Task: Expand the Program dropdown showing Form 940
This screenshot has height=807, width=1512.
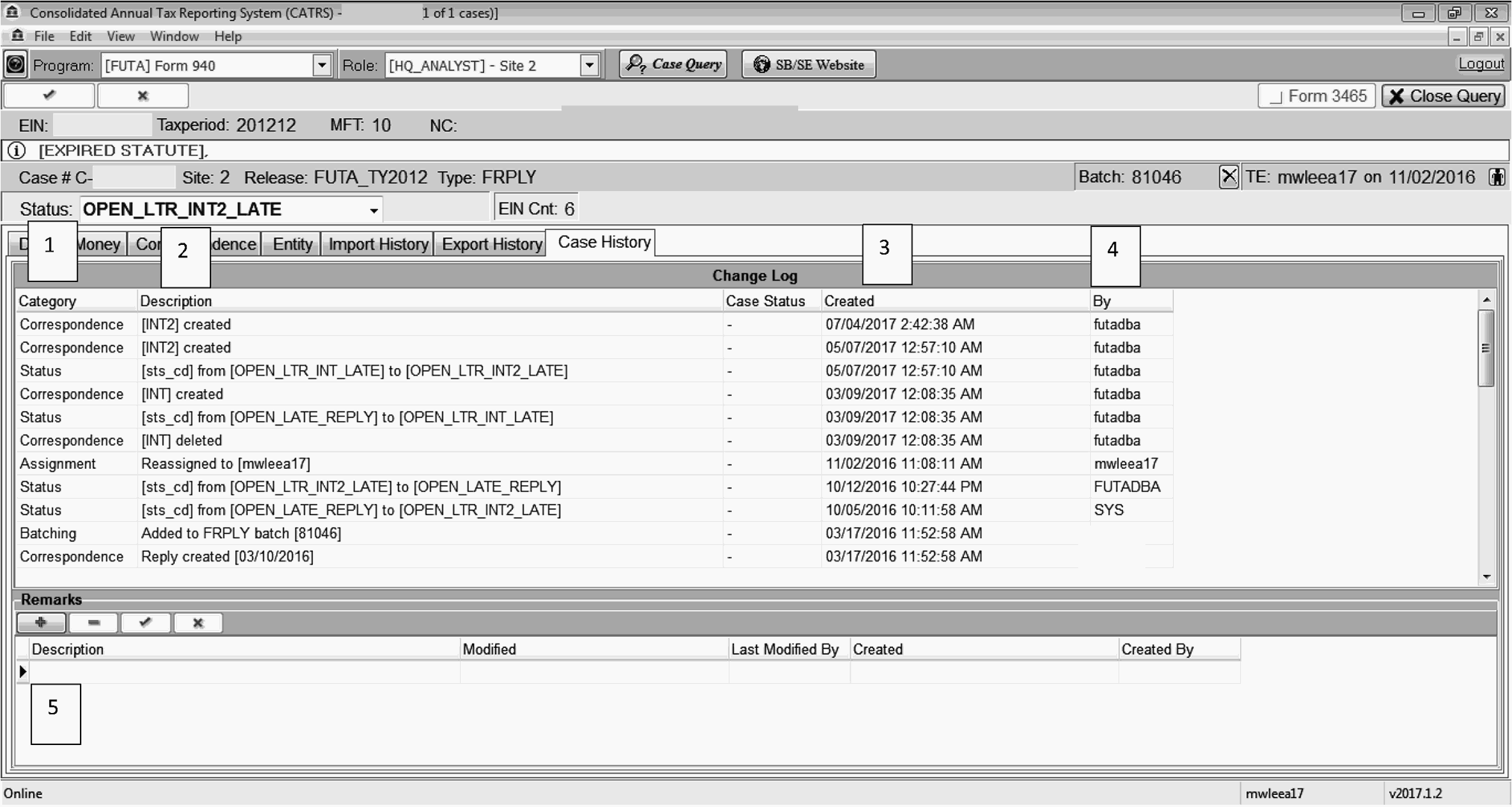Action: [322, 65]
